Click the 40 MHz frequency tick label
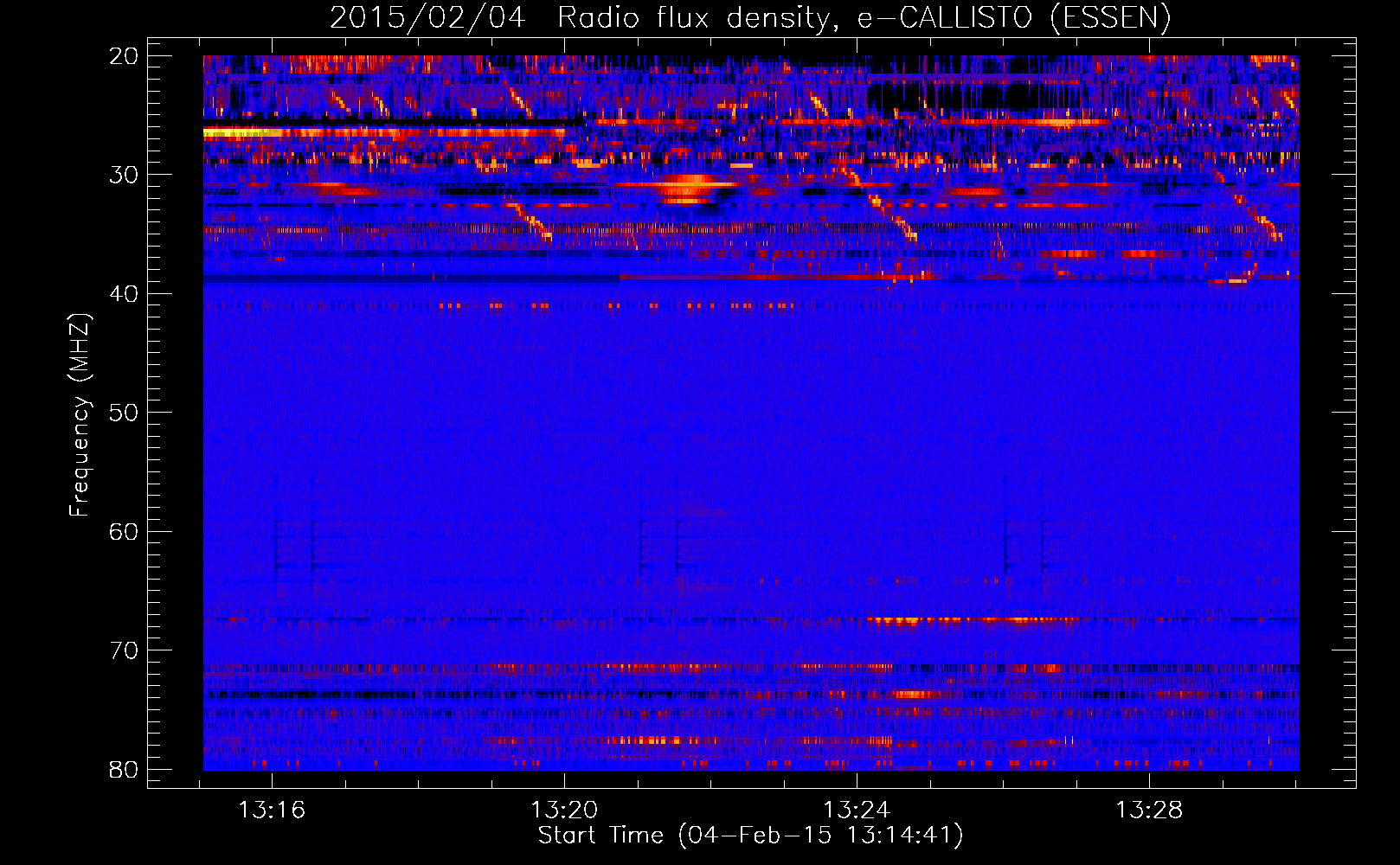 point(124,294)
